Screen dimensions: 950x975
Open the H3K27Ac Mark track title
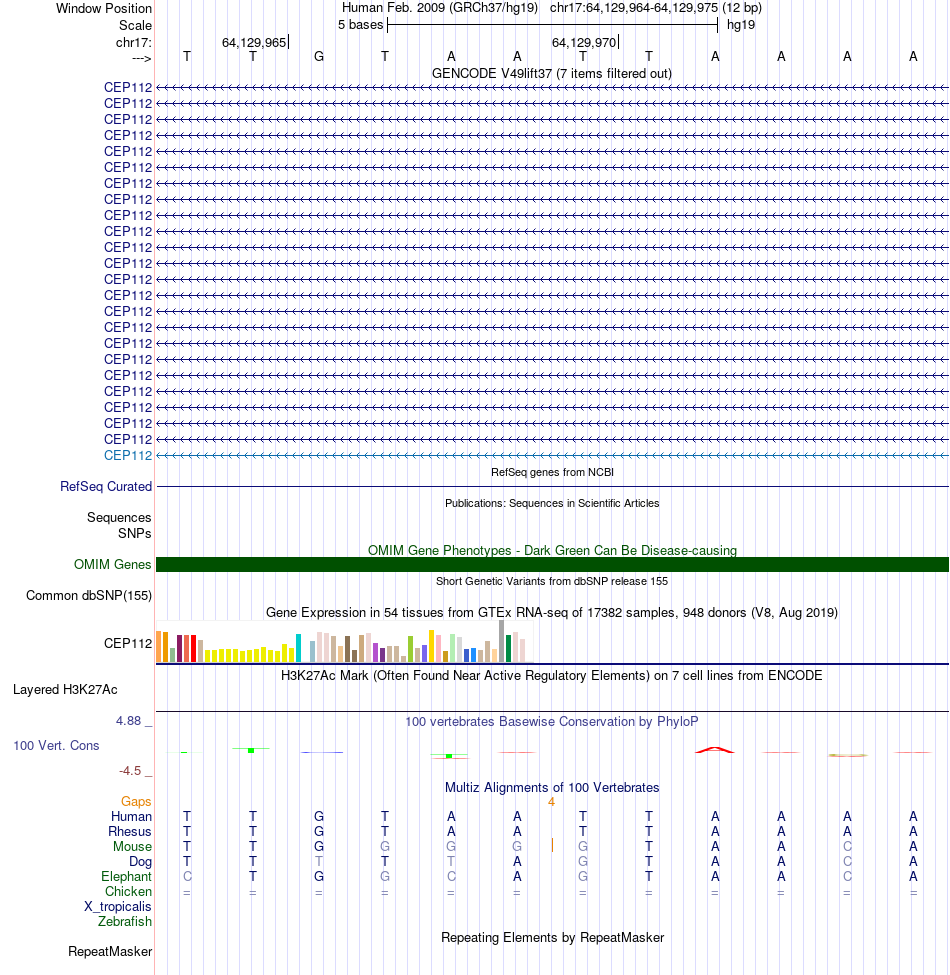coord(552,675)
